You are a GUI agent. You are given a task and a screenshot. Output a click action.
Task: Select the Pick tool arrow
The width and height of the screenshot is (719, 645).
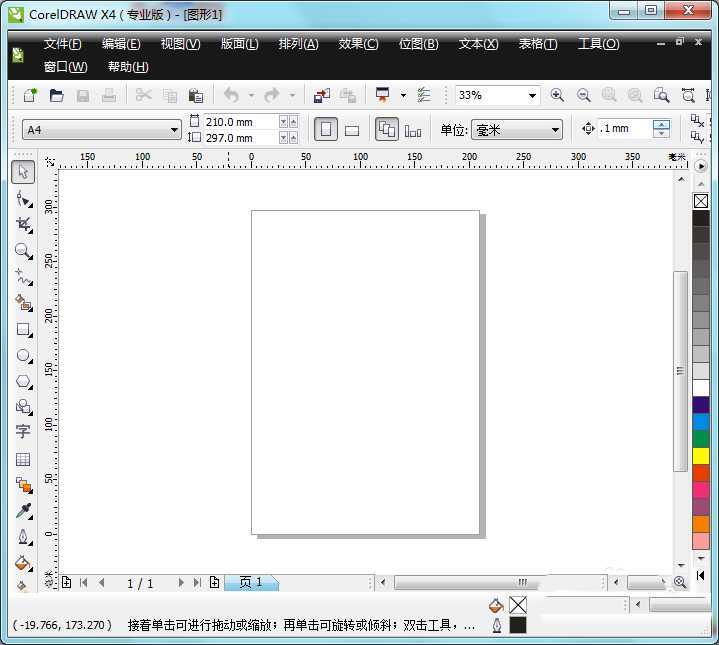(23, 172)
